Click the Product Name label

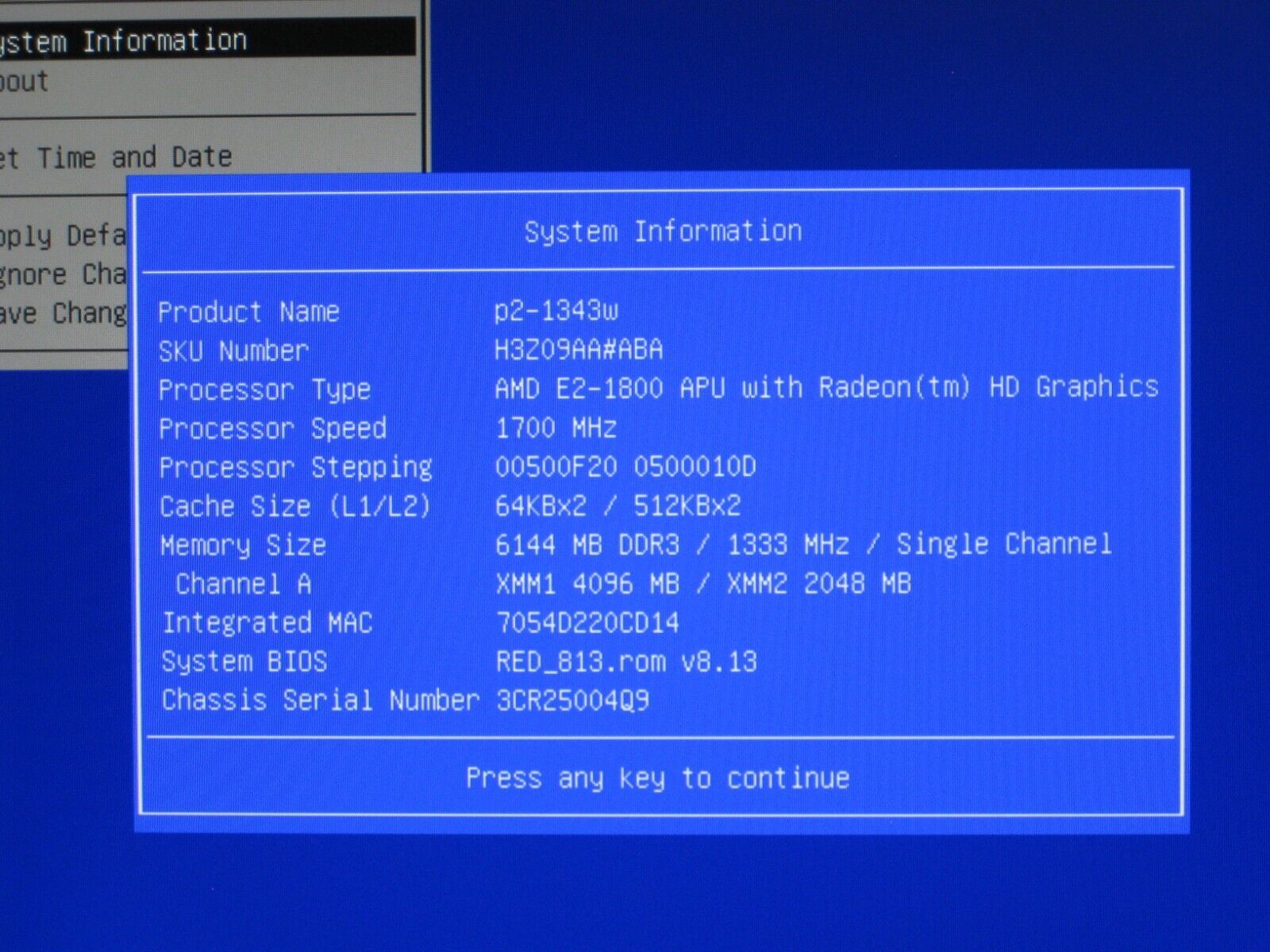pyautogui.click(x=248, y=312)
